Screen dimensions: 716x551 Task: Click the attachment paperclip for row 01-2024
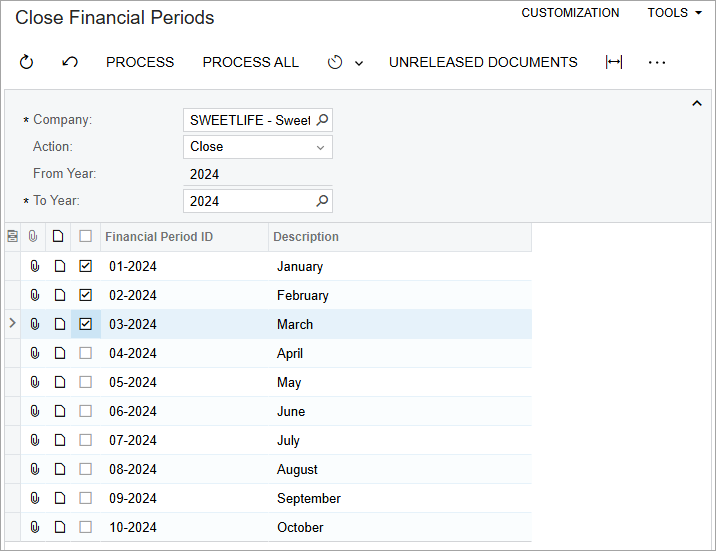pos(34,267)
